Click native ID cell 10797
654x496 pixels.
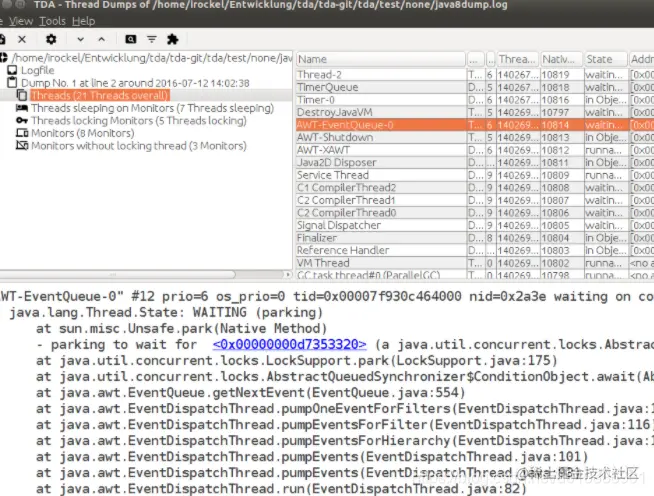[561, 112]
